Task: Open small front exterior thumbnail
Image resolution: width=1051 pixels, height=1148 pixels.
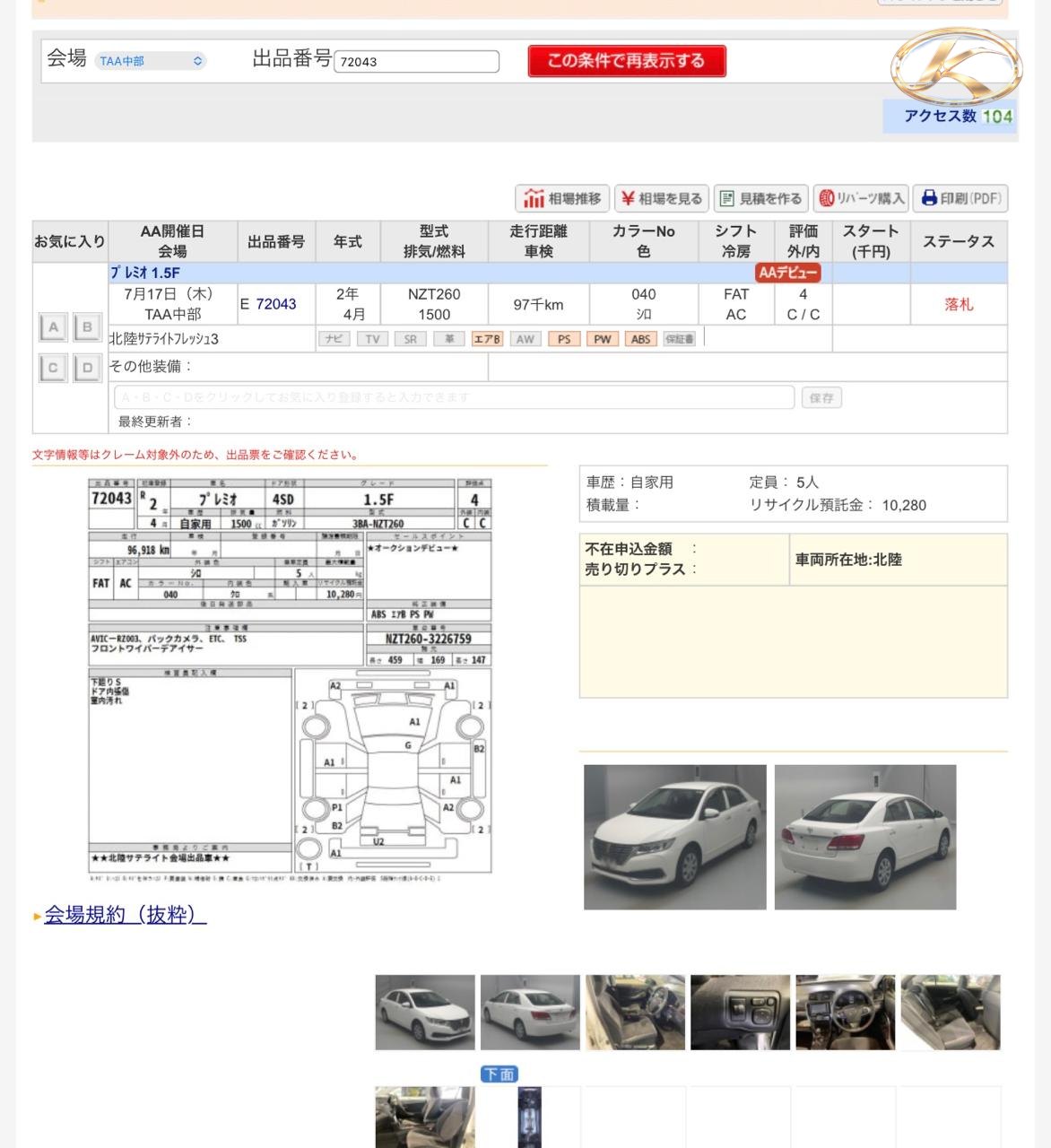Action: pyautogui.click(x=425, y=1013)
